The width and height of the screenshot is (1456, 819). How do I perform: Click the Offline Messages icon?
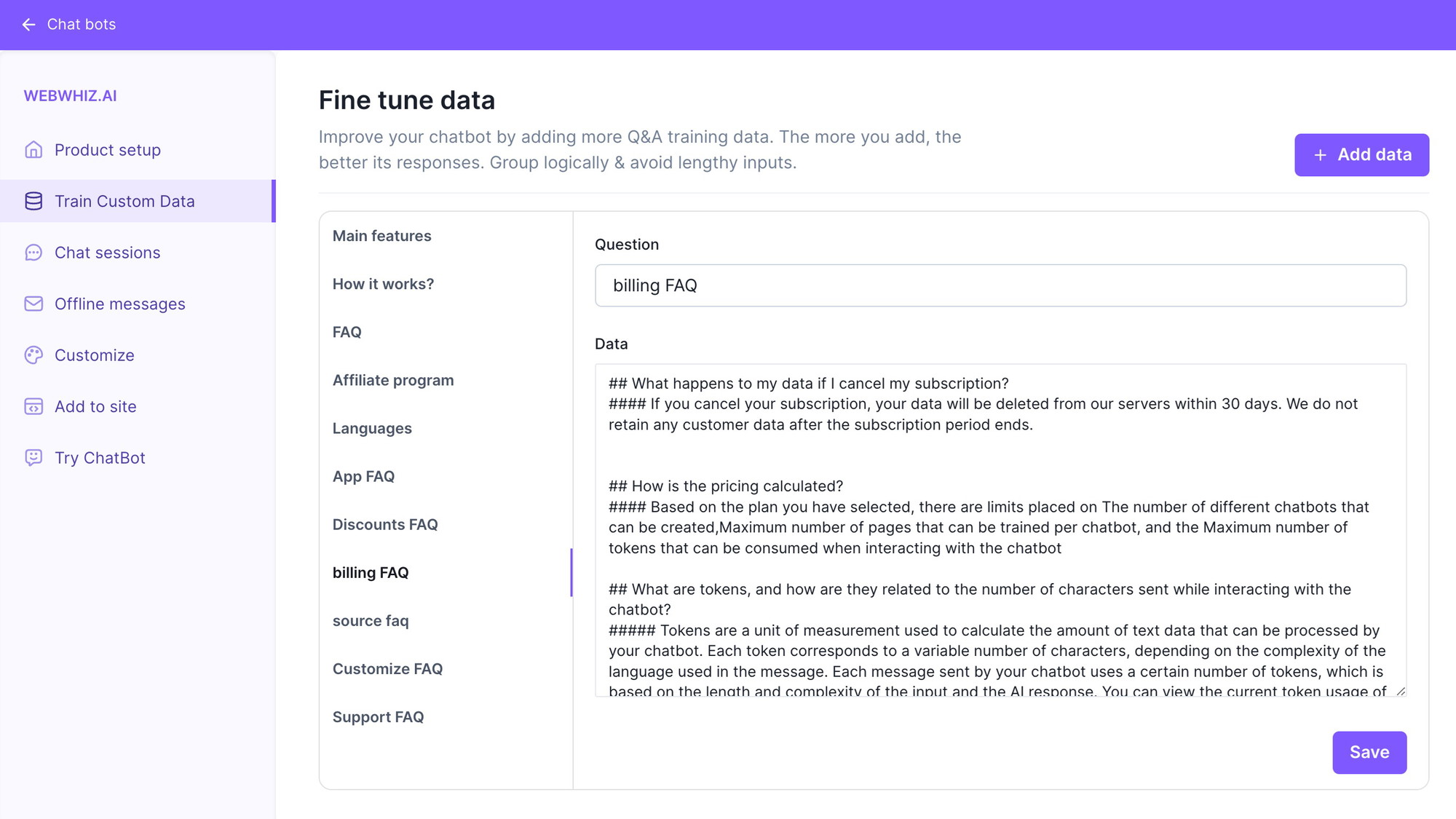pos(33,303)
